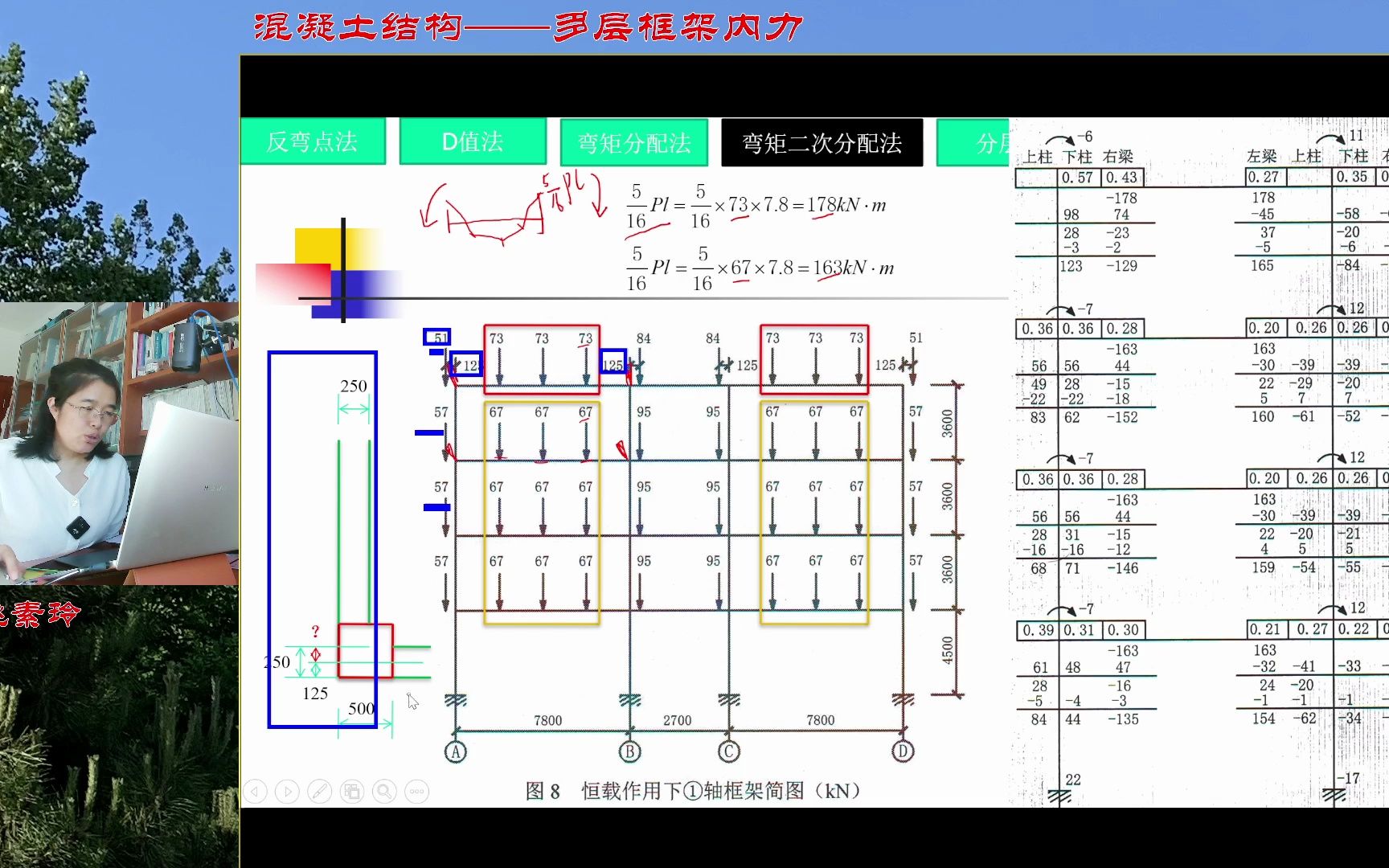
Task: Click the formula line ending 178kN·m
Action: point(756,206)
